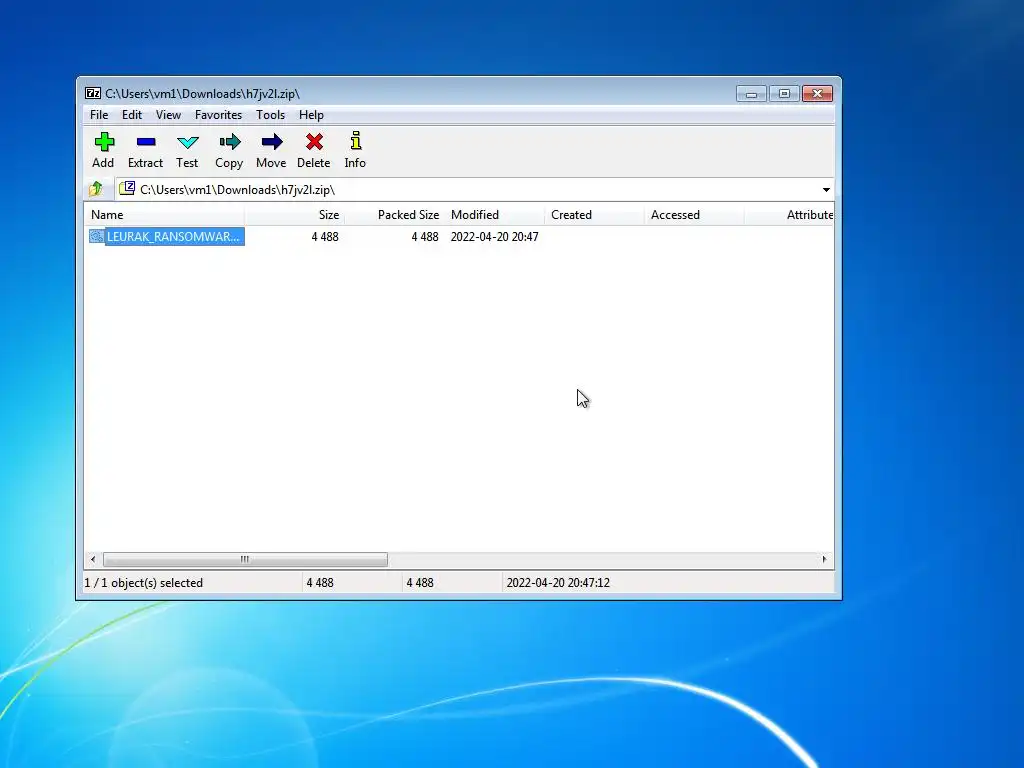Image resolution: width=1024 pixels, height=768 pixels.
Task: Click the red Delete icon
Action: click(x=314, y=142)
